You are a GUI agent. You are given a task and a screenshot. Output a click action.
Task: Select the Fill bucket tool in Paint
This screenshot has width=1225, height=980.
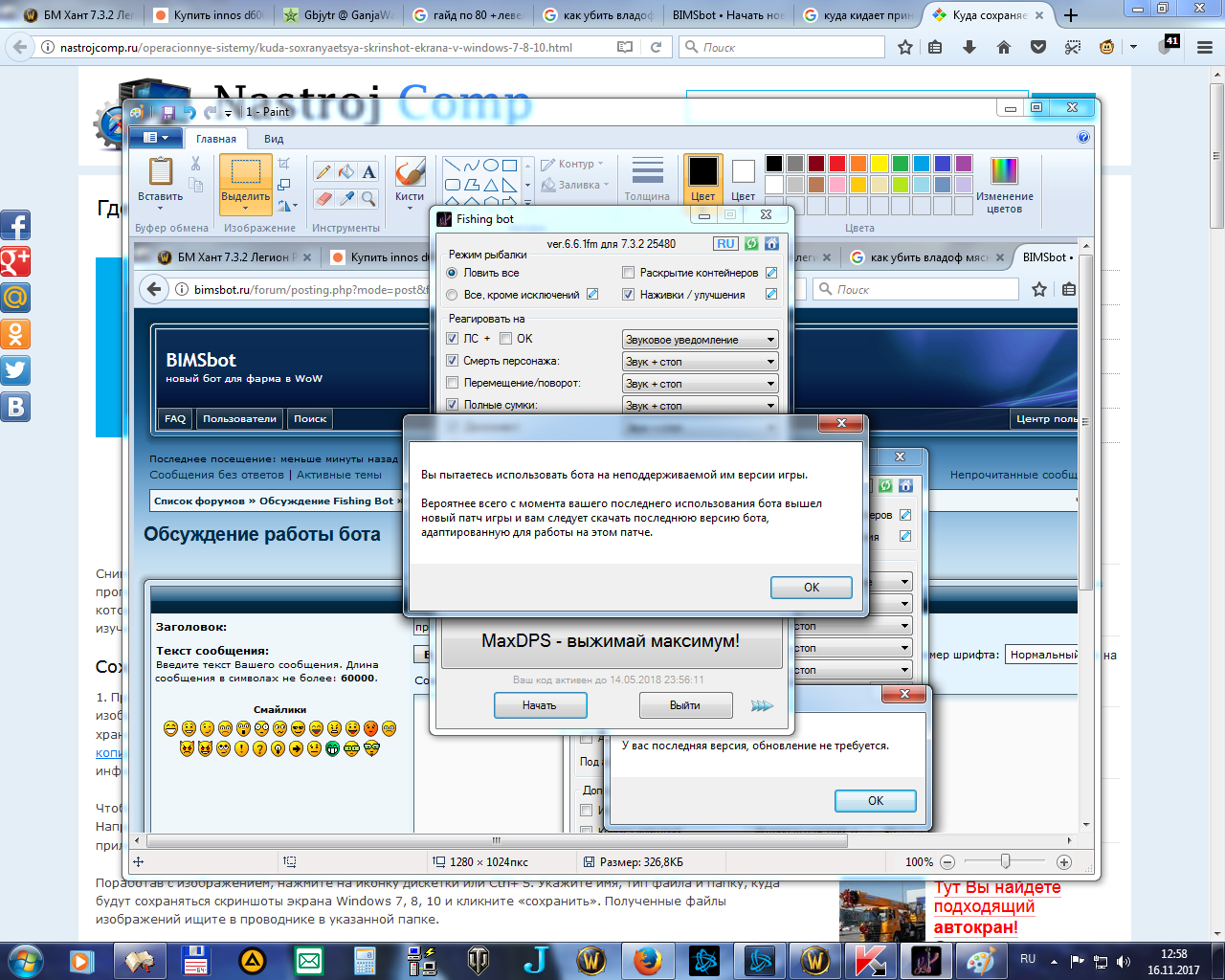pyautogui.click(x=346, y=172)
